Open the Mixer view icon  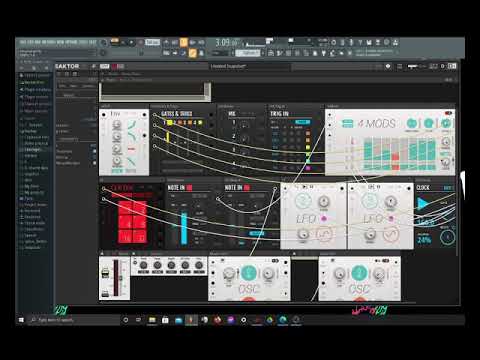tap(297, 53)
